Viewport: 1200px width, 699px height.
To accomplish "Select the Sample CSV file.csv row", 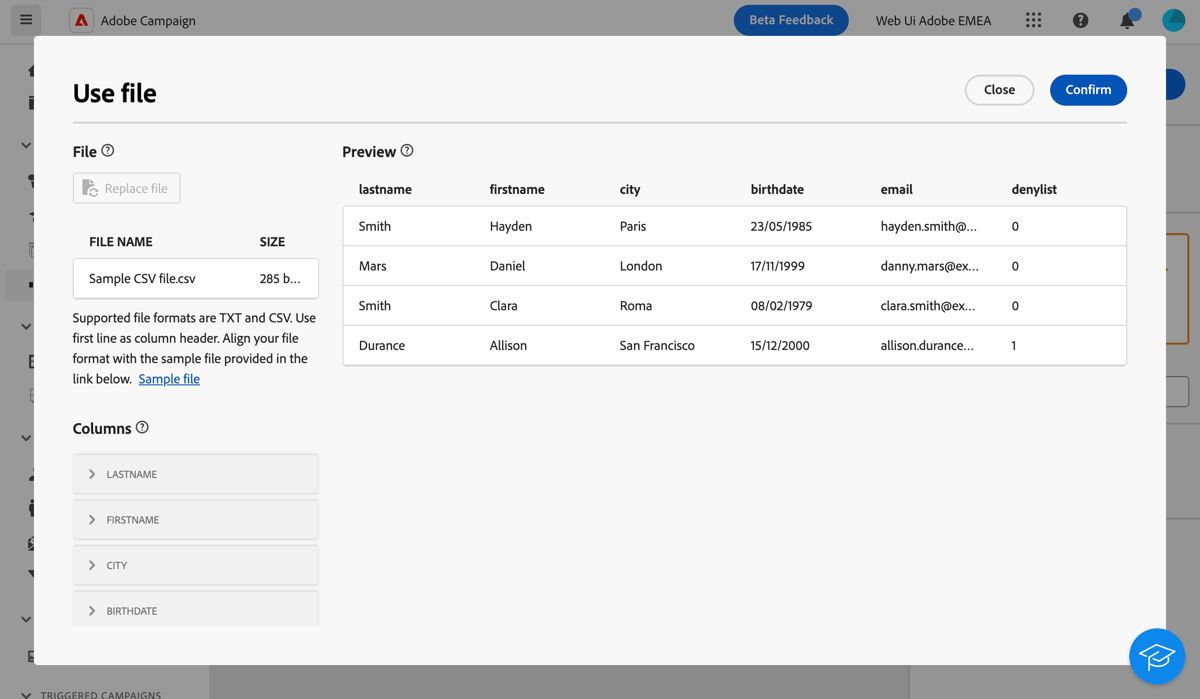I will click(195, 278).
